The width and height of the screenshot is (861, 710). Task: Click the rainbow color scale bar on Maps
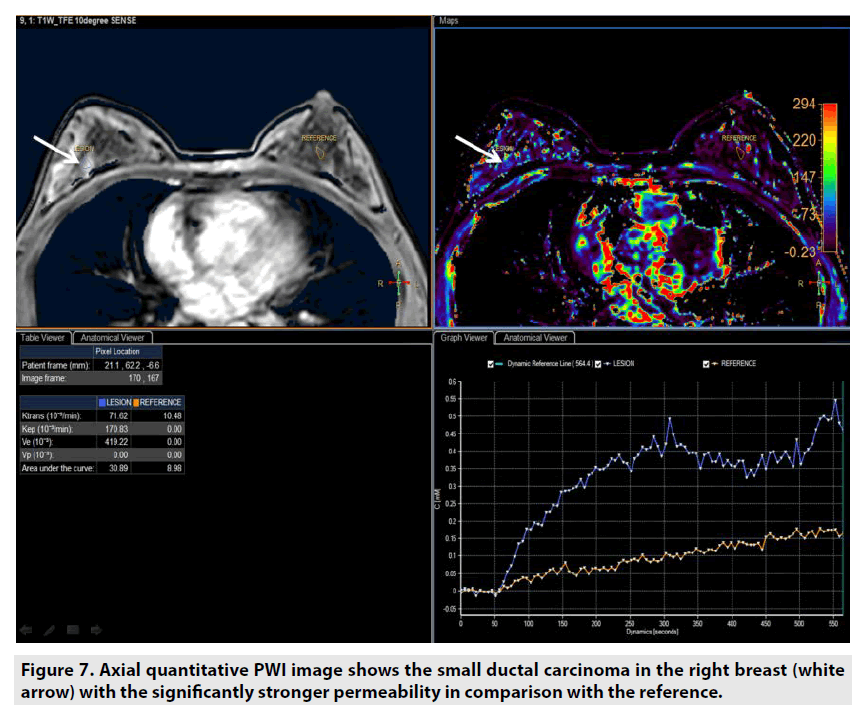[829, 177]
